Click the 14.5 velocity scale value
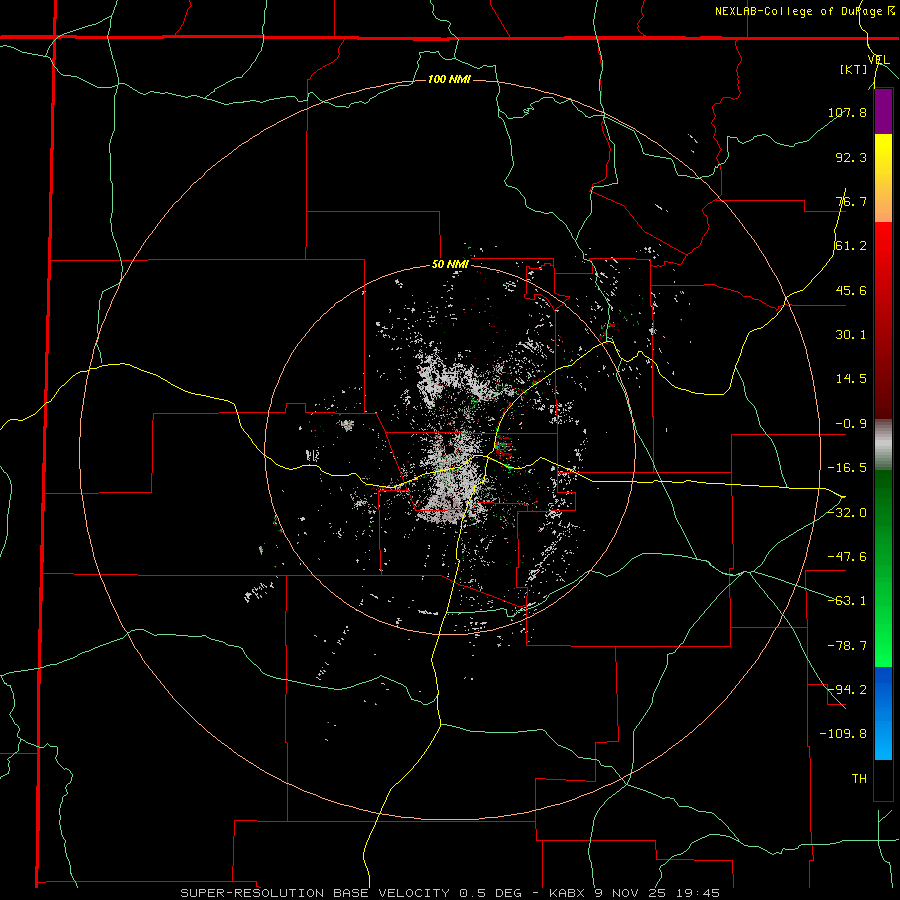Image resolution: width=900 pixels, height=900 pixels. [851, 379]
